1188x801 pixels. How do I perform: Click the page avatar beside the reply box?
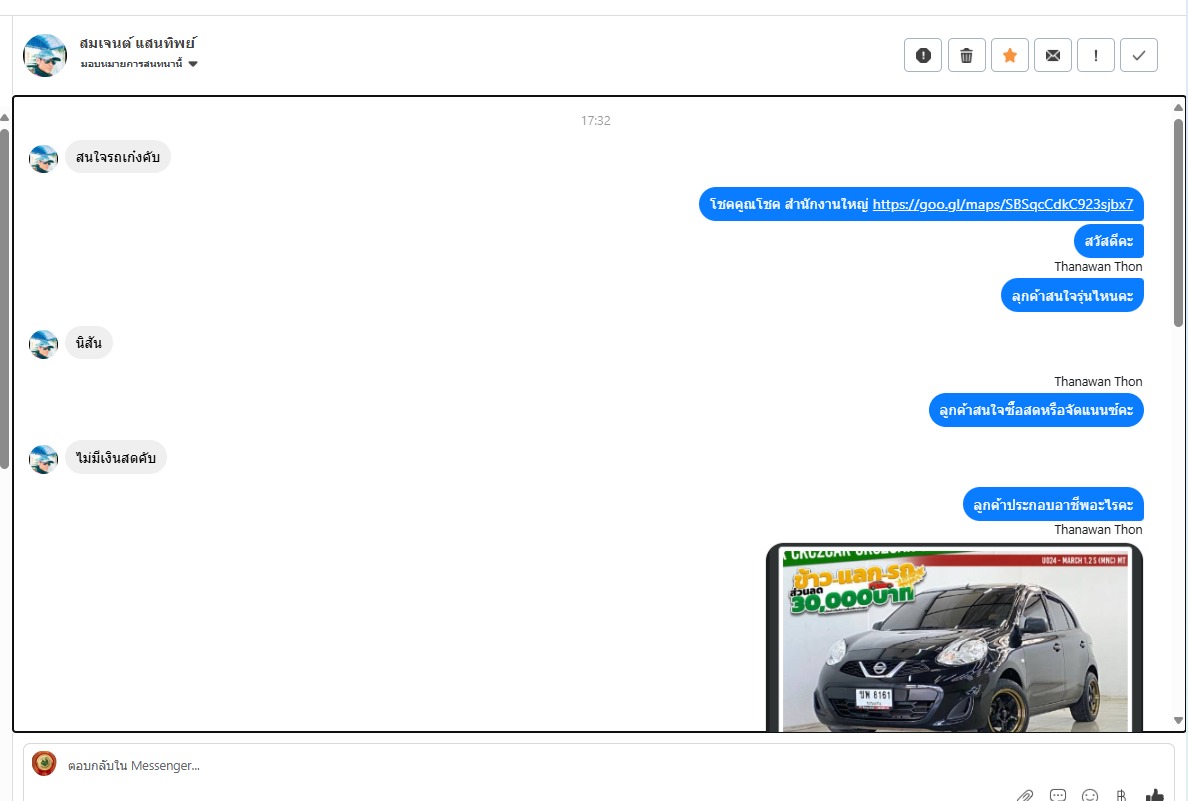pos(44,763)
